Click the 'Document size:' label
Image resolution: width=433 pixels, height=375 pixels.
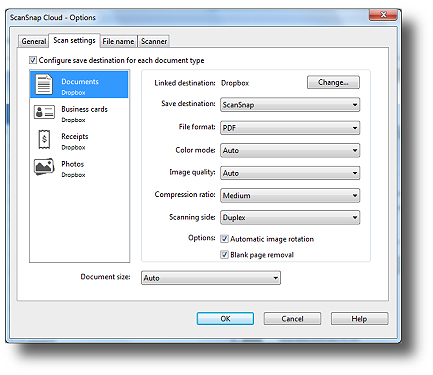105,277
